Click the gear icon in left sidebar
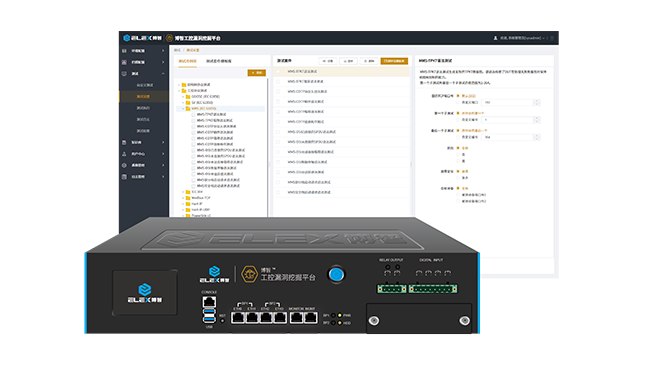Screen dimensions: 658x368 124,165
